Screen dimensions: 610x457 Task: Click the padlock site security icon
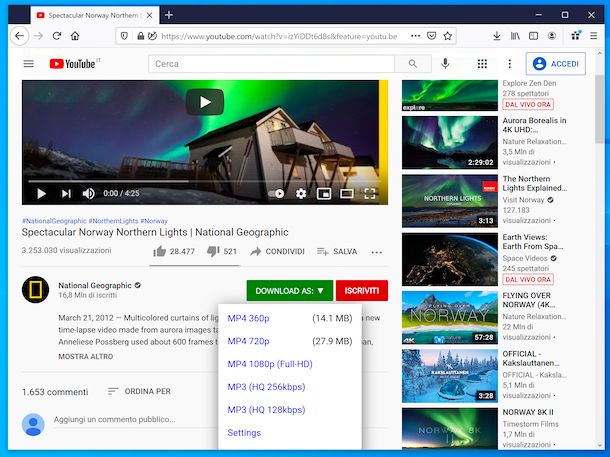click(x=140, y=36)
